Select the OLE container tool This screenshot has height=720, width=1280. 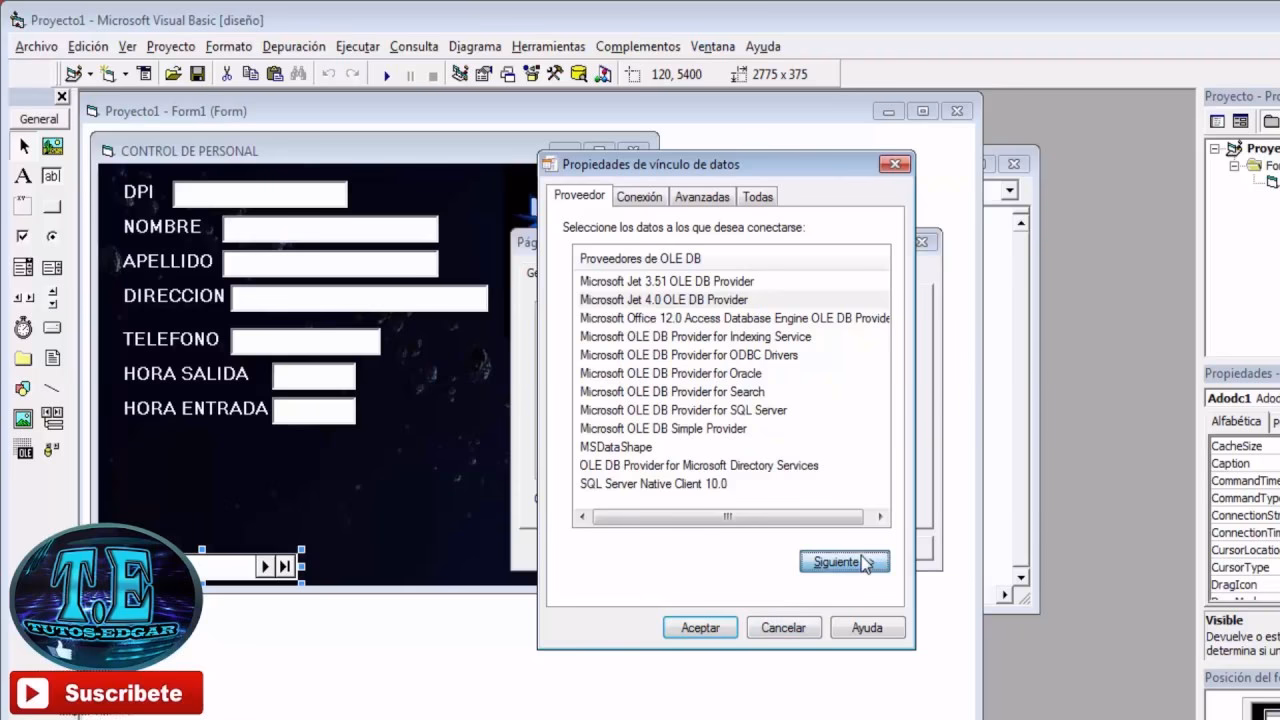pos(24,449)
